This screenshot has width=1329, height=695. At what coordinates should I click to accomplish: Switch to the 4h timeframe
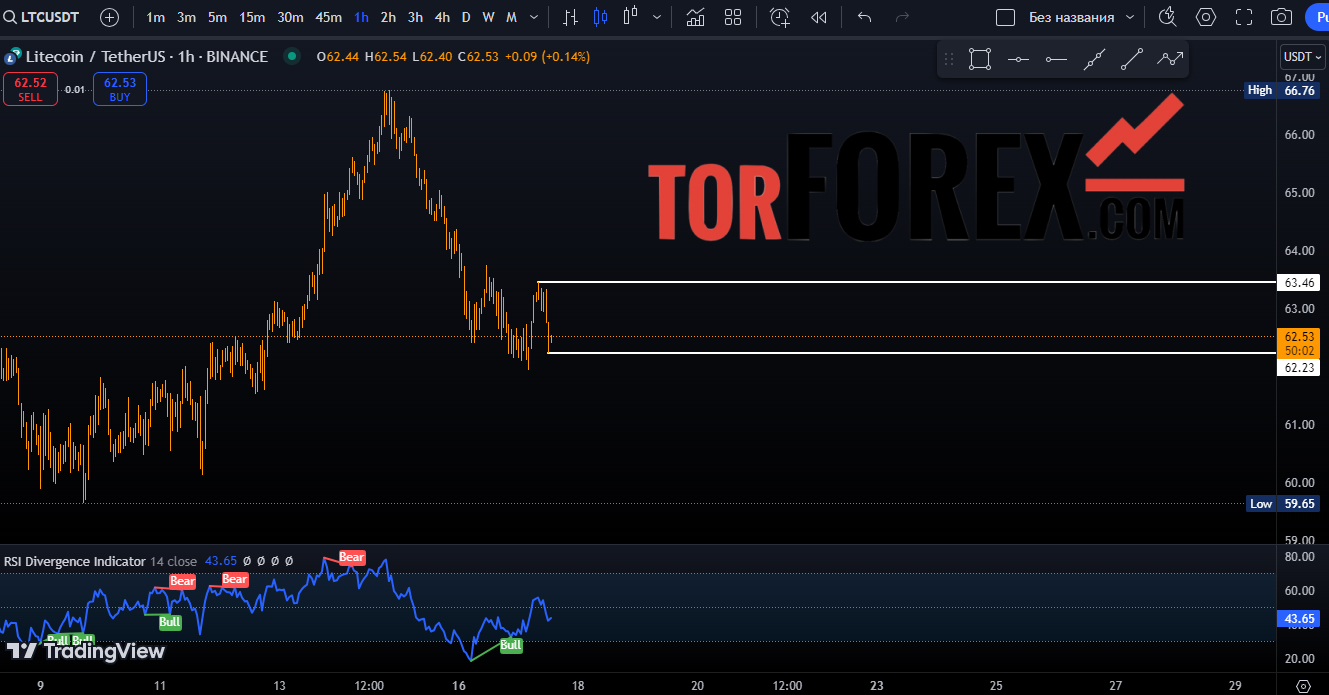(442, 17)
